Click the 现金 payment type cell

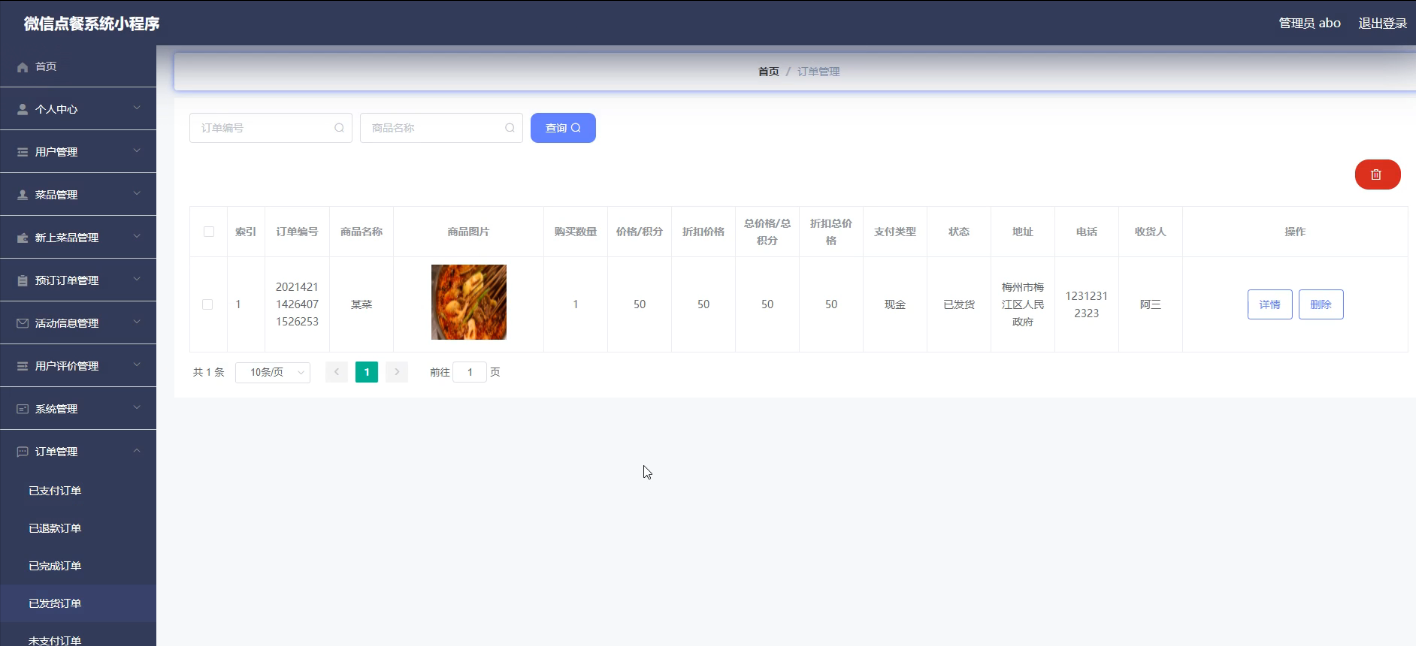[x=895, y=304]
